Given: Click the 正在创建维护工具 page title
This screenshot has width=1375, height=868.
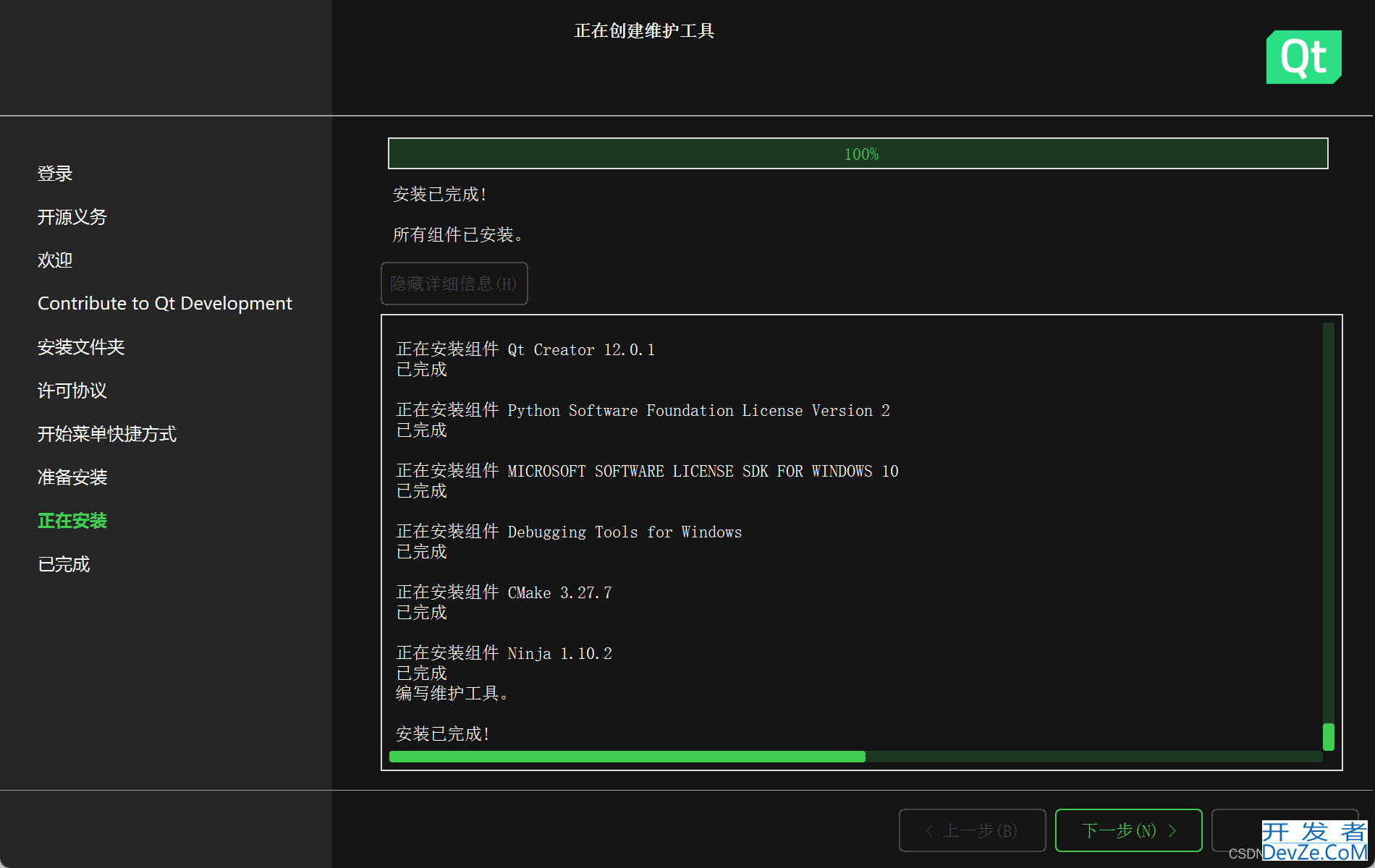Looking at the screenshot, I should tap(644, 30).
